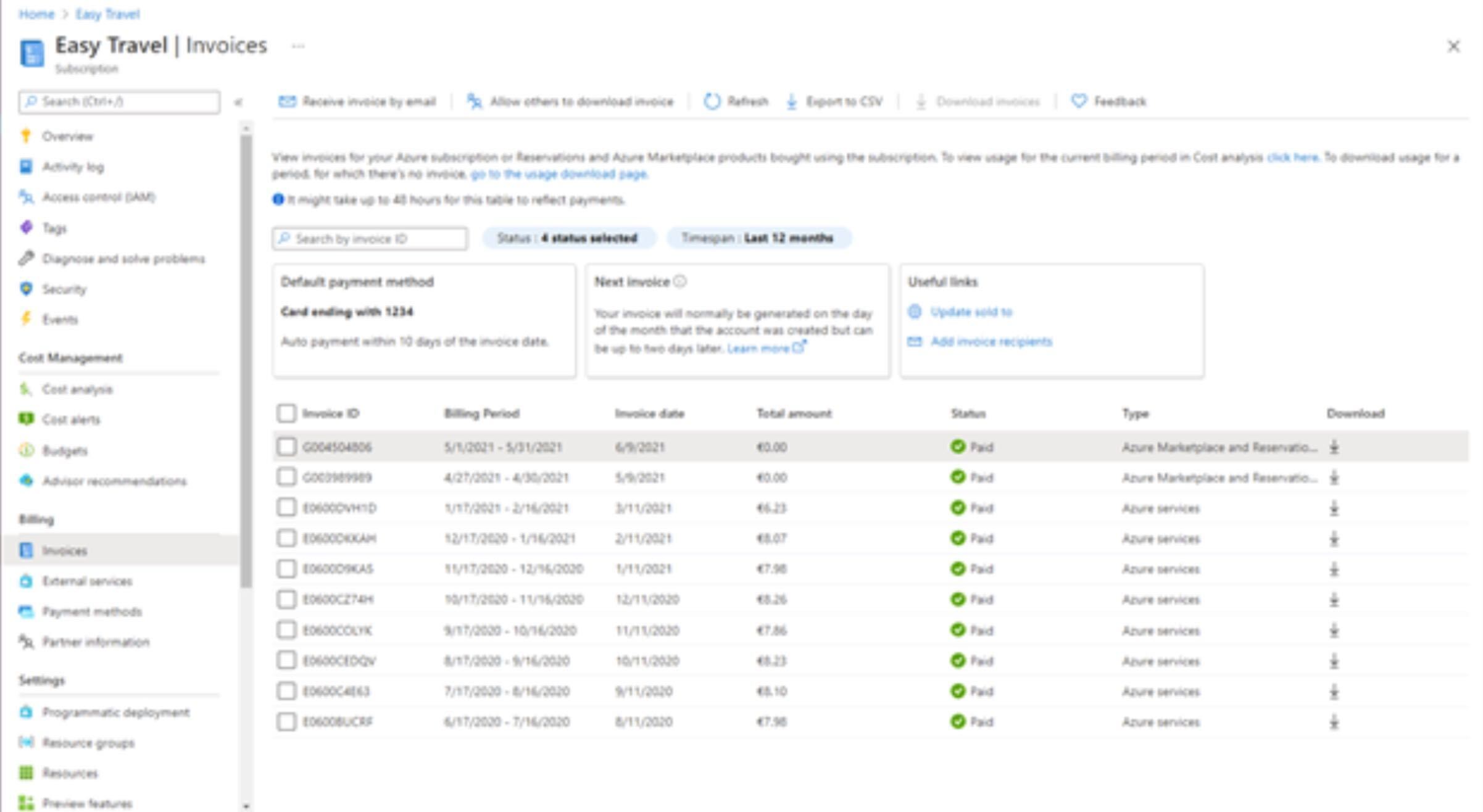The width and height of the screenshot is (1483, 812).
Task: Open Budgets in the sidebar
Action: [65, 450]
